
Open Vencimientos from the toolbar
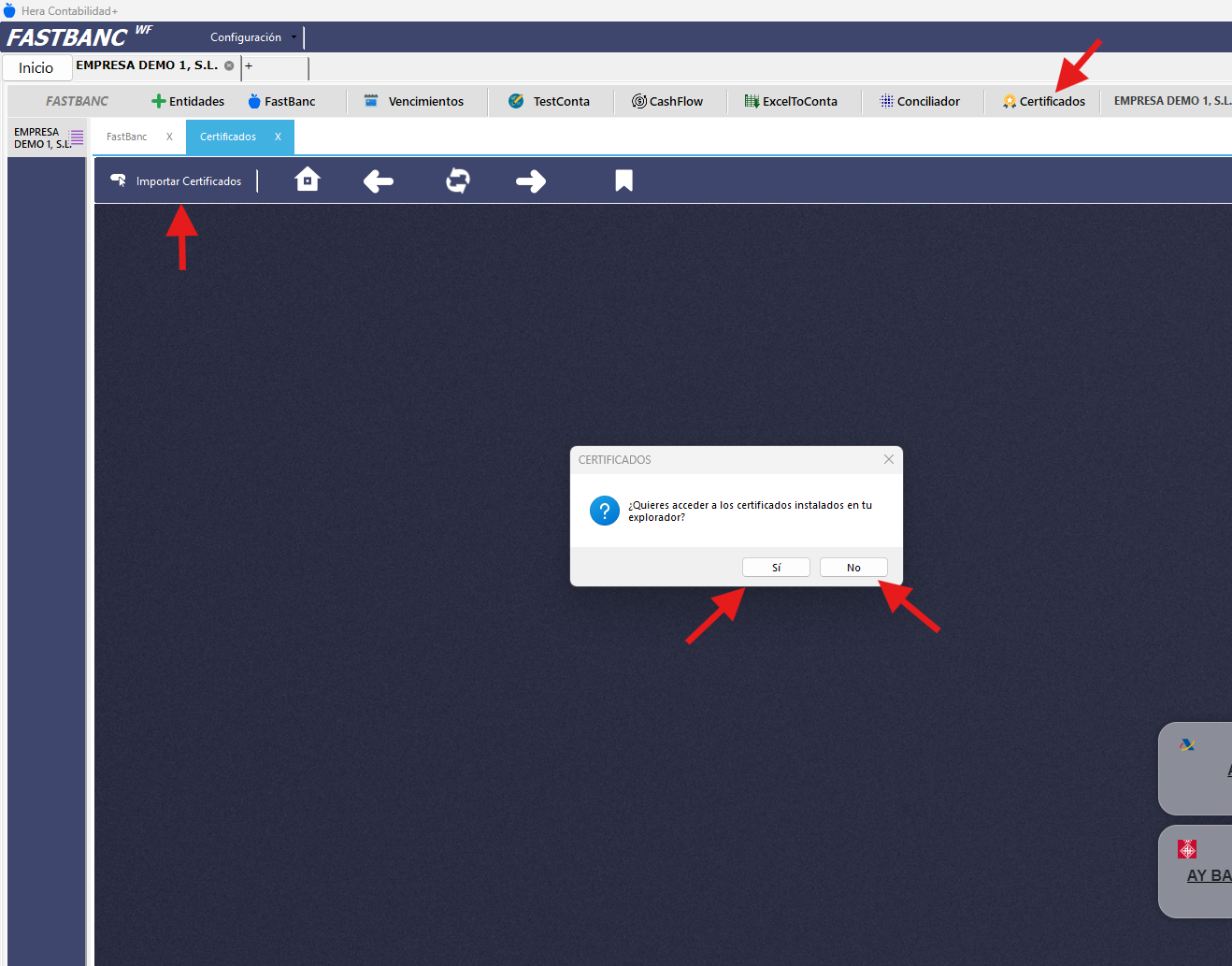[413, 101]
